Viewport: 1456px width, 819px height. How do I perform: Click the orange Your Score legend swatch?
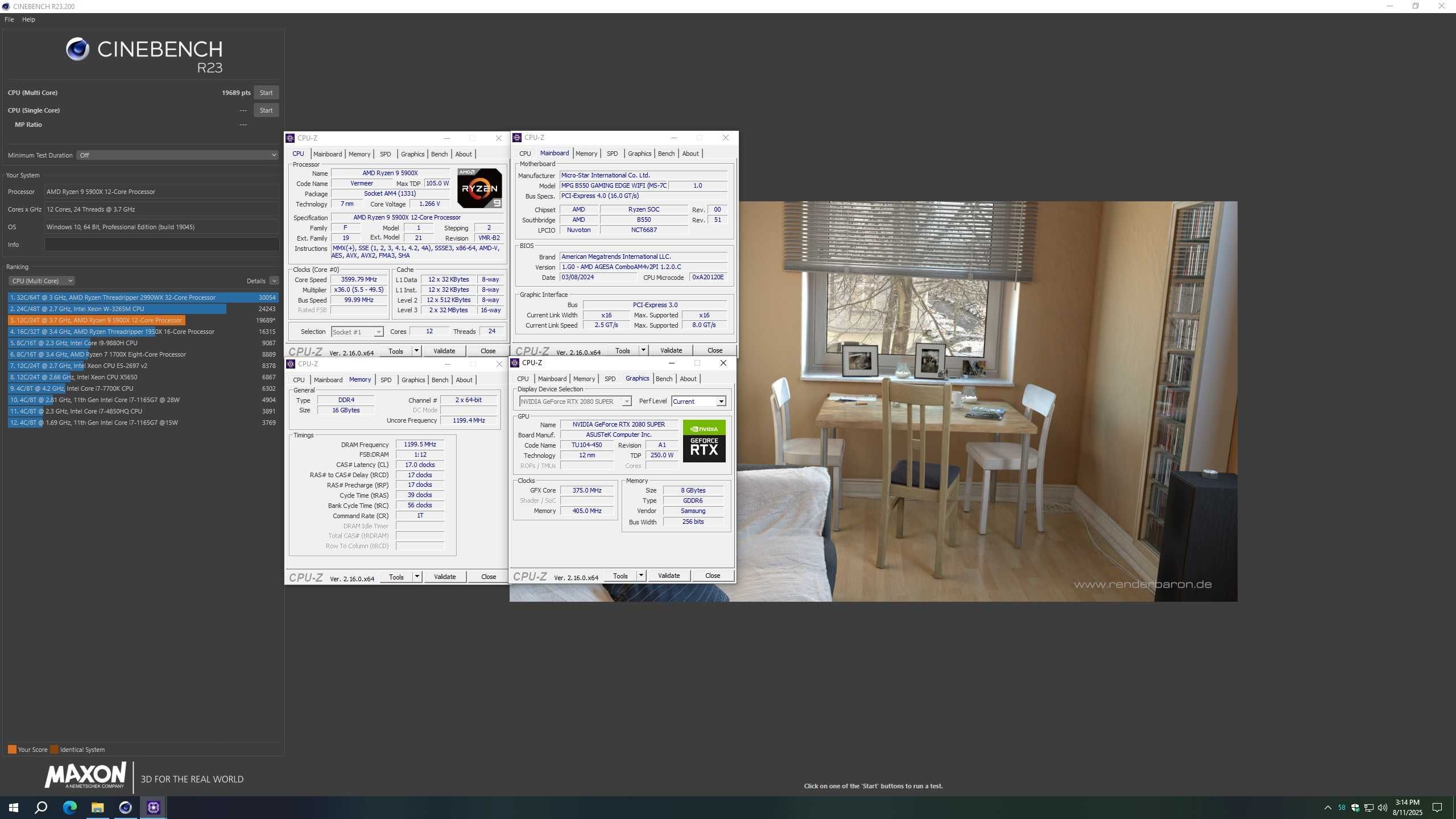tap(12, 750)
